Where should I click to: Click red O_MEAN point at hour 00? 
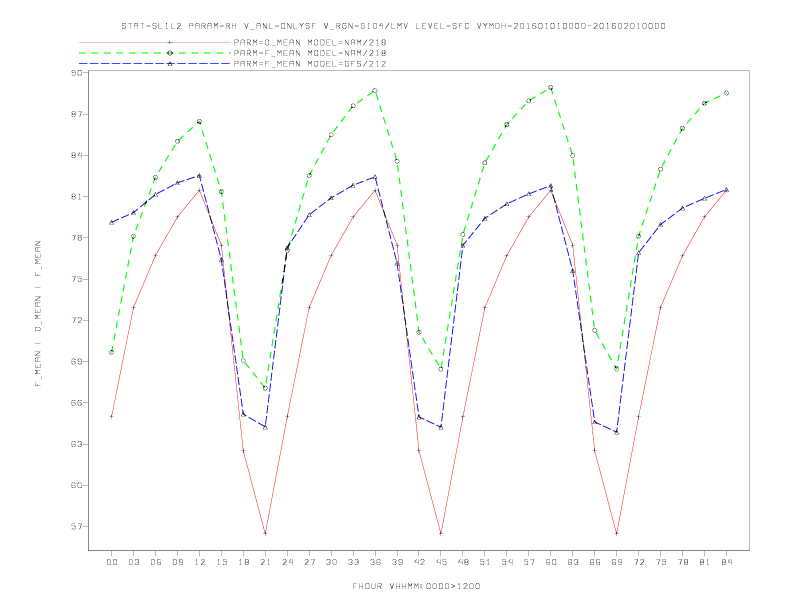point(112,417)
